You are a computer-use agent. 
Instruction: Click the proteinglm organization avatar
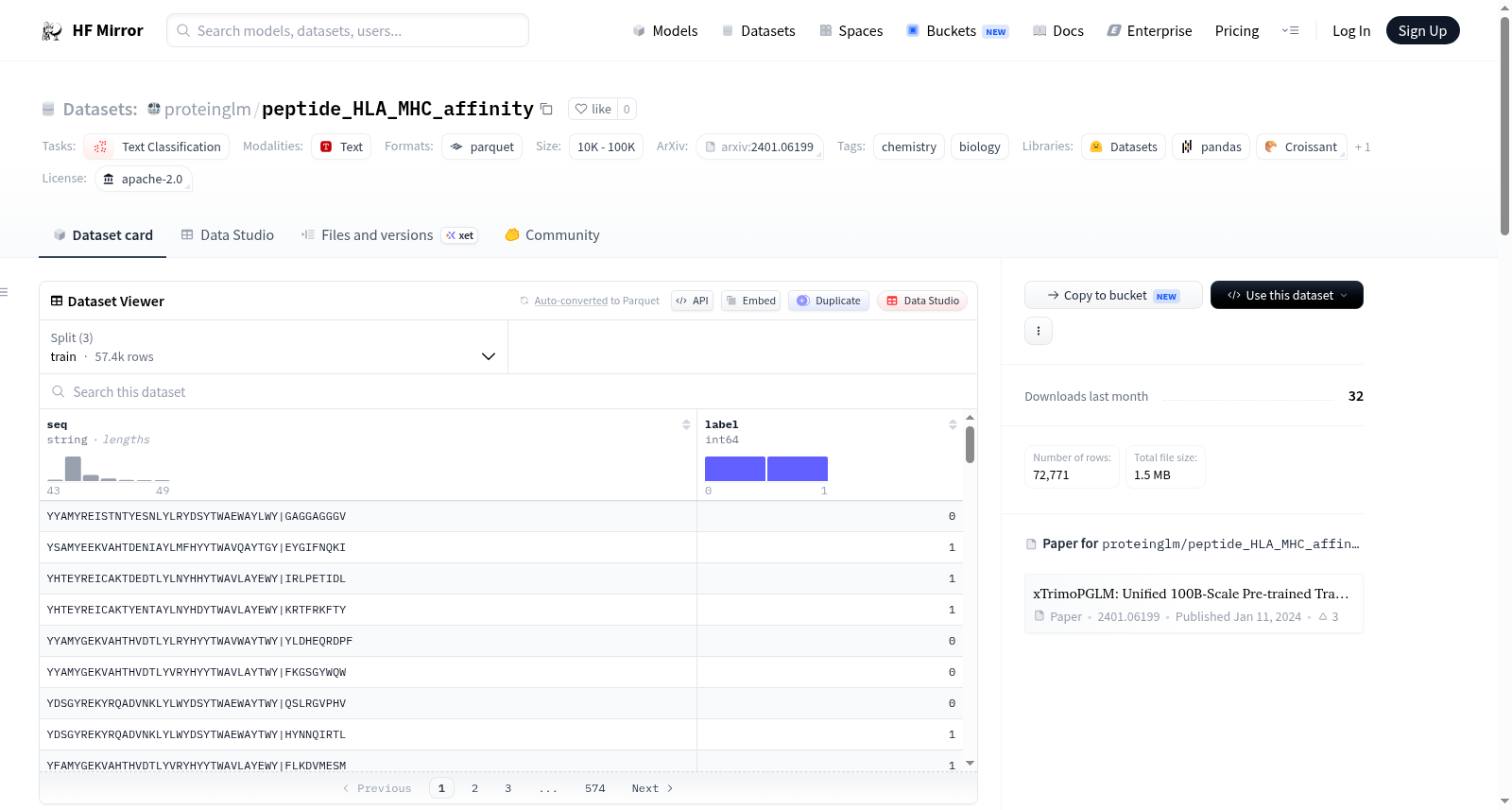pyautogui.click(x=154, y=109)
